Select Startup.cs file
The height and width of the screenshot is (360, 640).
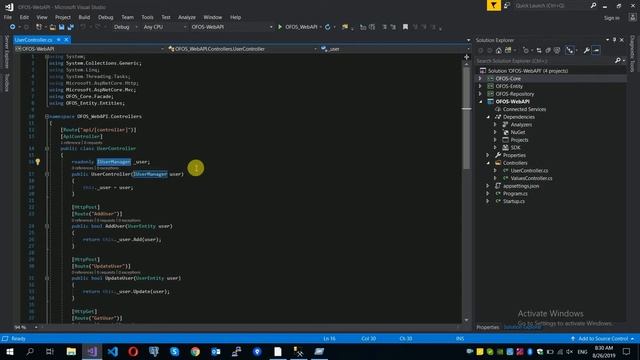[513, 201]
